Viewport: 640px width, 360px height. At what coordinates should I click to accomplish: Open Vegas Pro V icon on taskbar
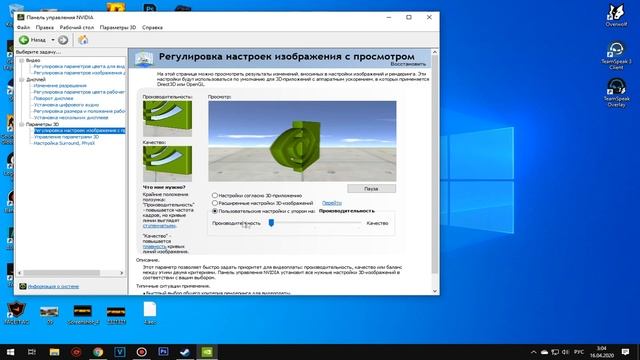pos(120,352)
